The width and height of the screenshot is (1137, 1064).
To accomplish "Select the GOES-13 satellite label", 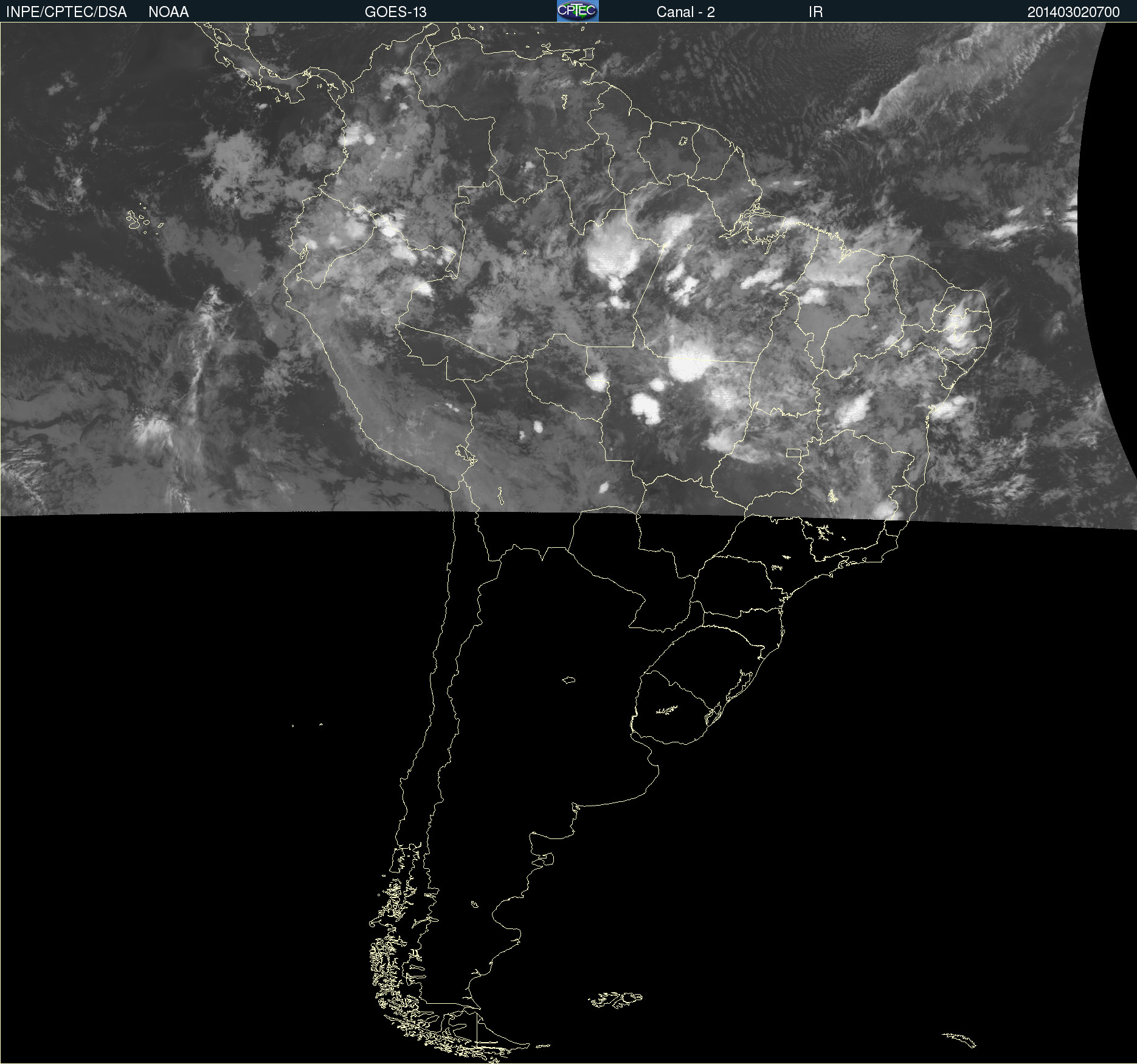I will tap(396, 12).
